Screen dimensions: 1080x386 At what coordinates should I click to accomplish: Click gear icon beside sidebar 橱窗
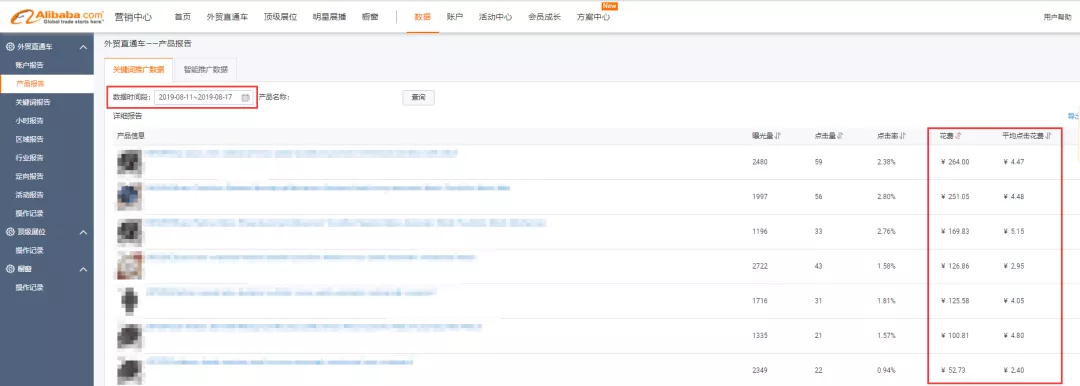(x=10, y=269)
